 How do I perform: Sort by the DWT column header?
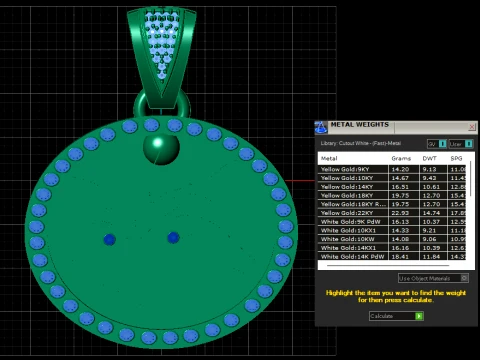click(x=429, y=158)
